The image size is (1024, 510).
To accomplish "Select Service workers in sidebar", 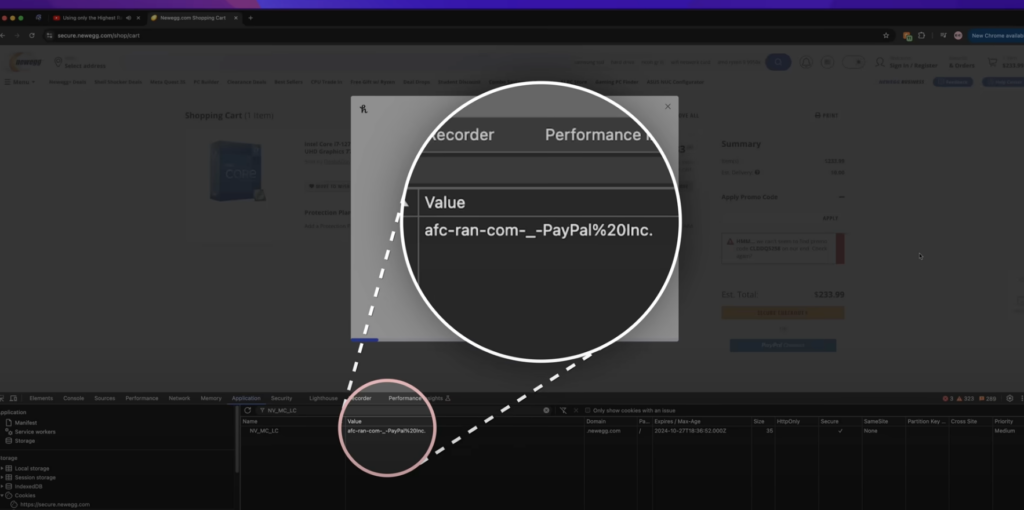I will [x=35, y=432].
